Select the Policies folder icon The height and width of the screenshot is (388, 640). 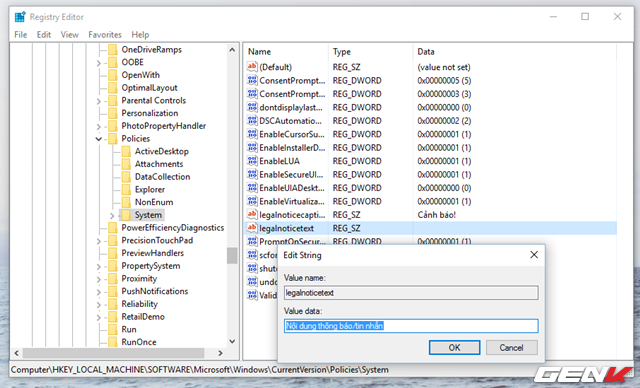pos(113,139)
